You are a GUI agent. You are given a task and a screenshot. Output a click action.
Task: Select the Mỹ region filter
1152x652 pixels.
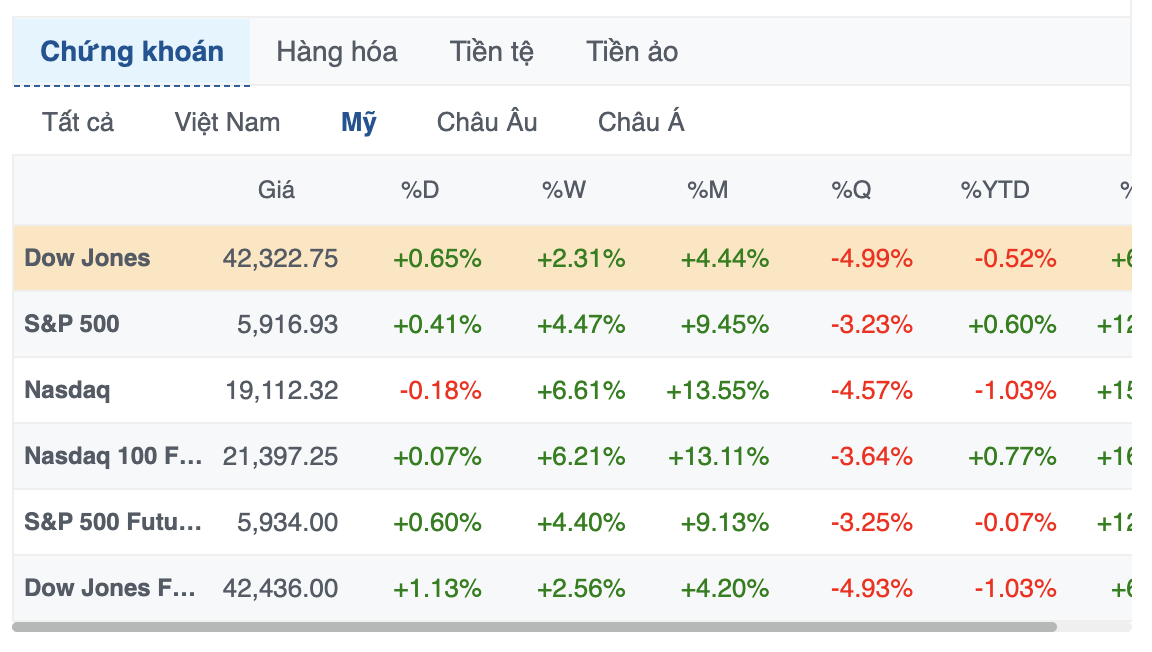tap(359, 122)
